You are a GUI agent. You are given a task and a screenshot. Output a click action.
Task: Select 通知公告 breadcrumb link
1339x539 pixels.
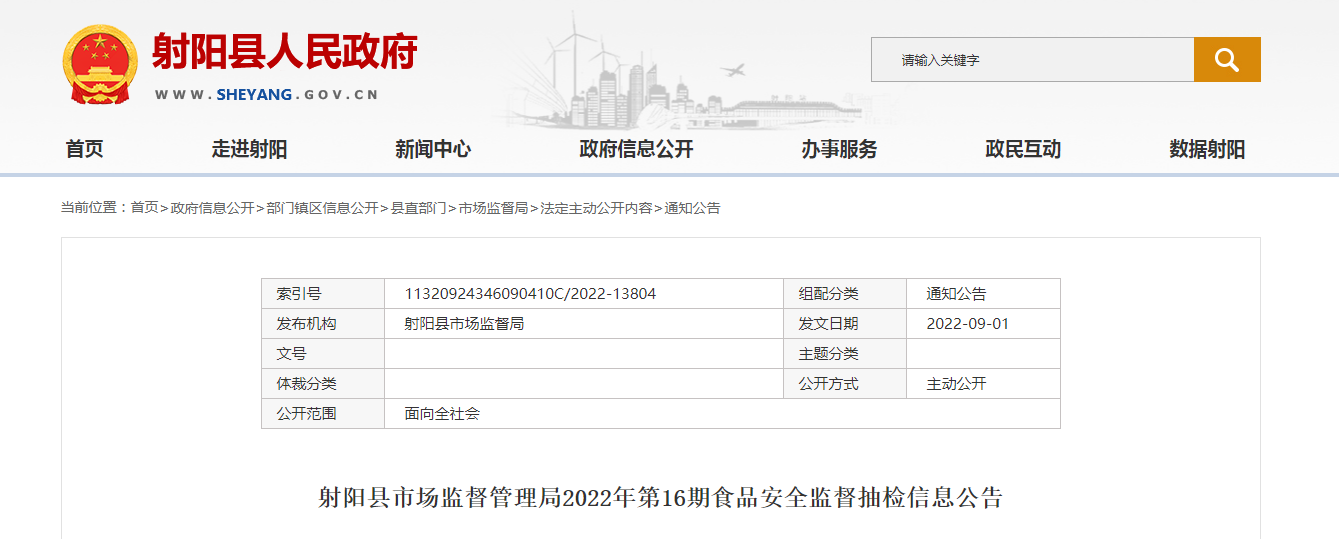pyautogui.click(x=692, y=208)
